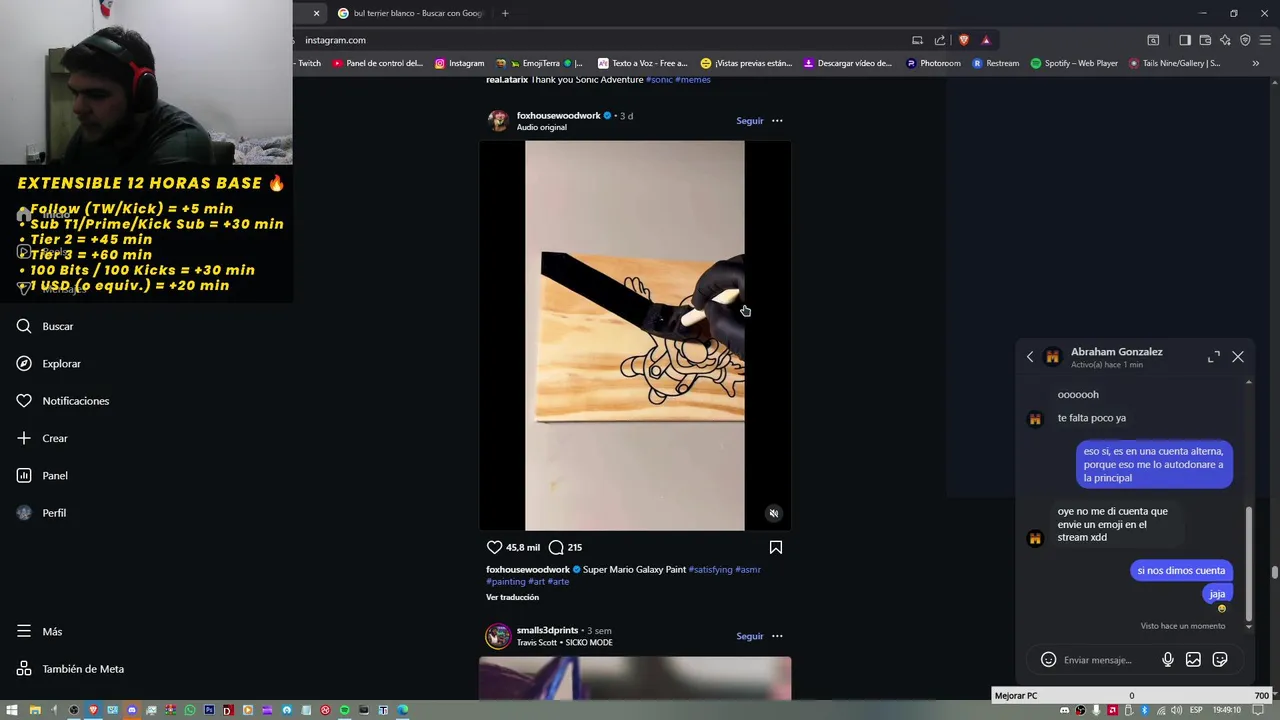The width and height of the screenshot is (1280, 720).
Task: Toggle the browser sidebar panel icon
Action: [1185, 40]
